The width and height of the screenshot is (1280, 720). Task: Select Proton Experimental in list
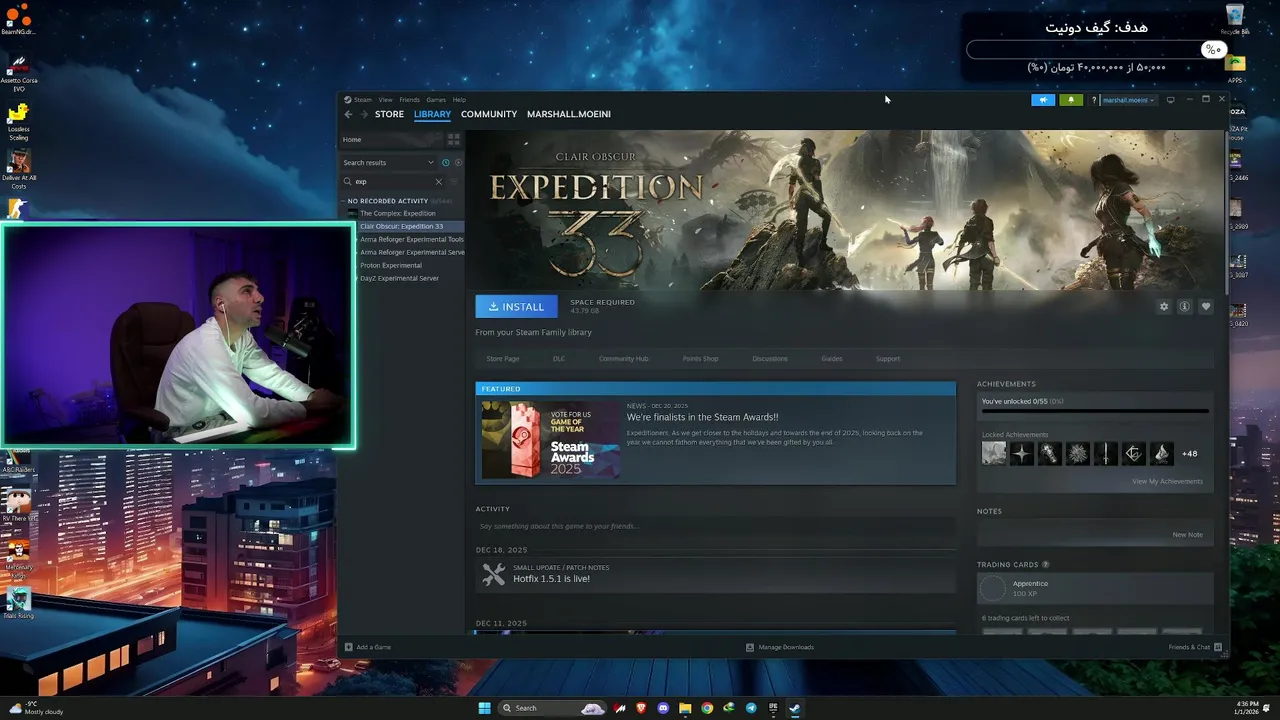coord(390,266)
